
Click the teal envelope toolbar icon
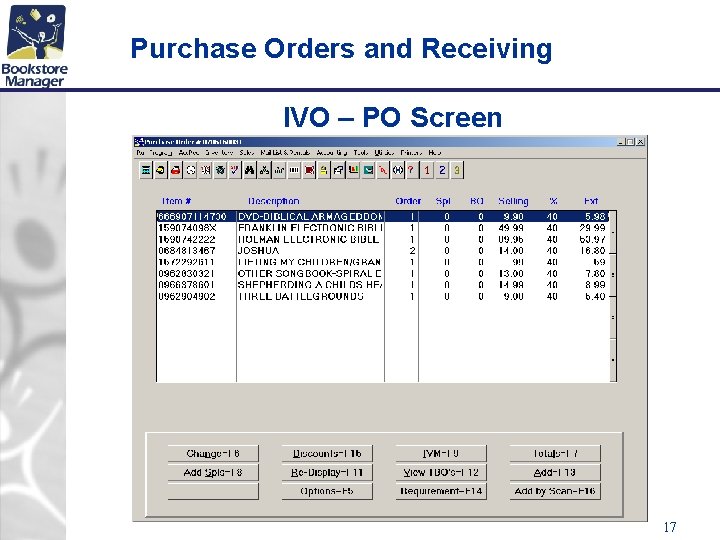pyautogui.click(x=368, y=170)
